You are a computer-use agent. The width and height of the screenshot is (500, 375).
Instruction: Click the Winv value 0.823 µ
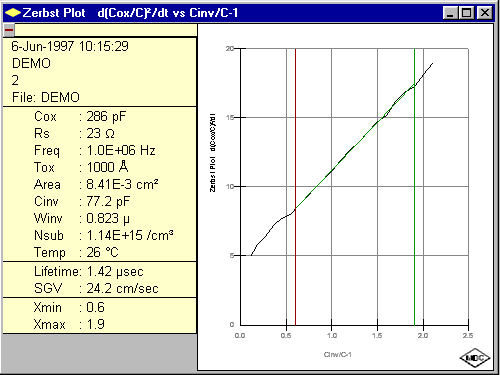tap(108, 219)
